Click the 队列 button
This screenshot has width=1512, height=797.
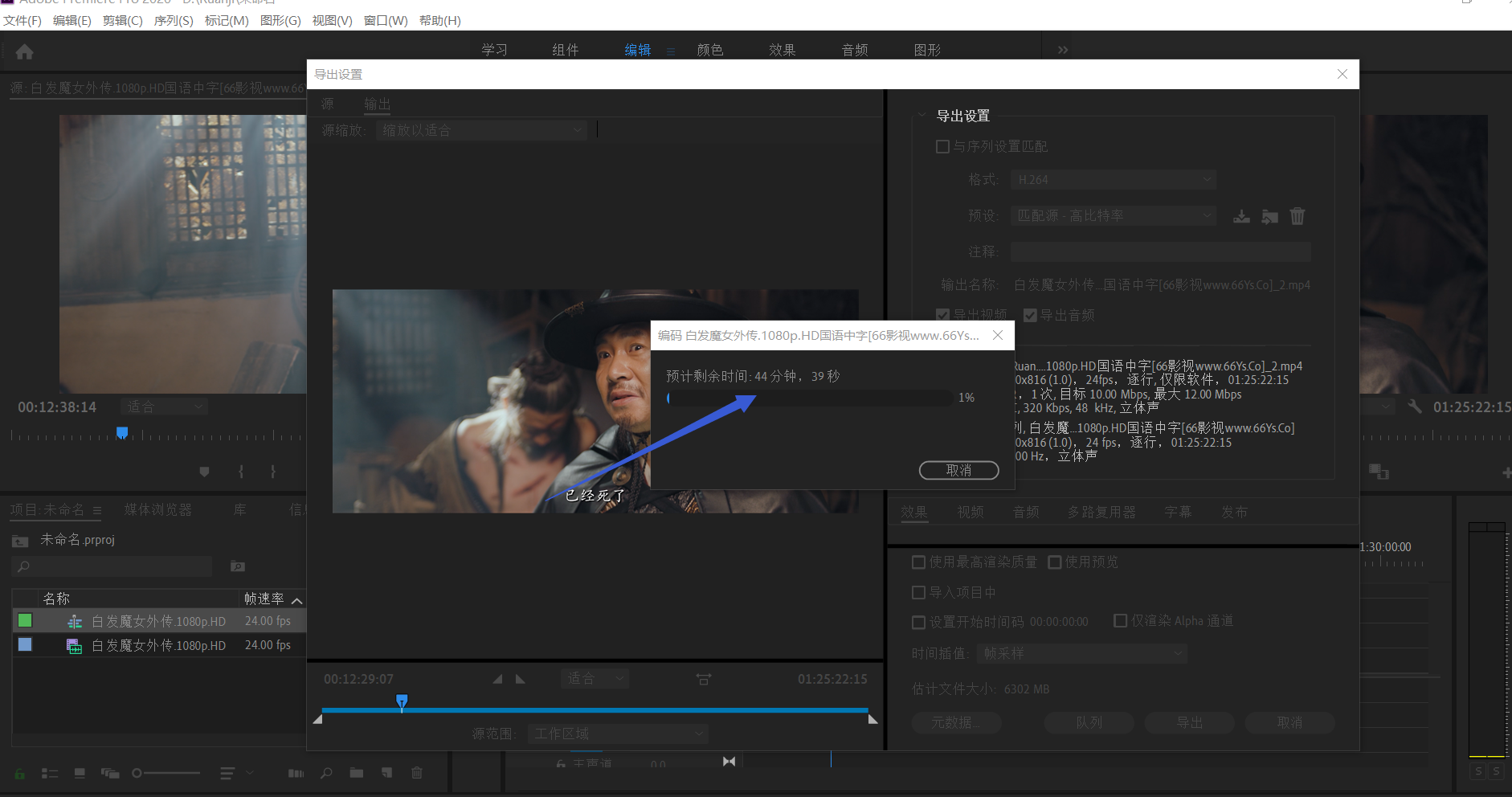(x=1089, y=723)
